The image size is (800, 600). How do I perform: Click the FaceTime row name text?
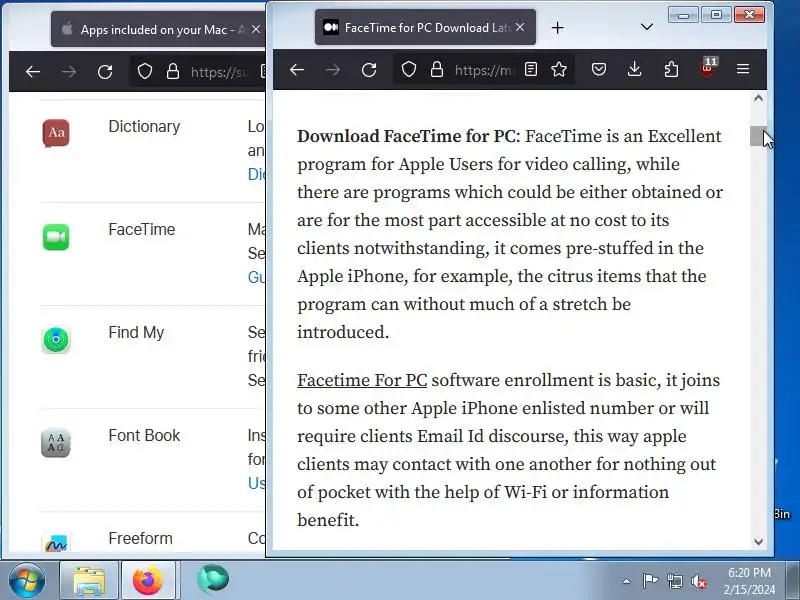142,230
